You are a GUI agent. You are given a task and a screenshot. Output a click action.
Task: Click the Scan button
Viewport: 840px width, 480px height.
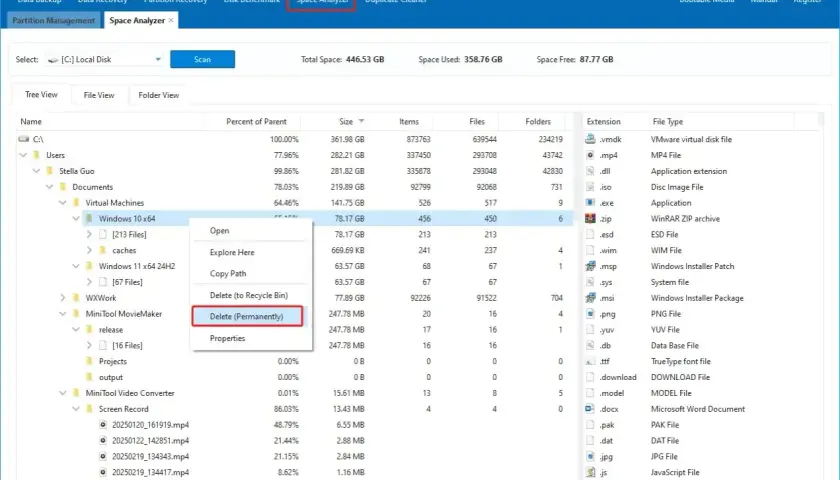[x=202, y=59]
